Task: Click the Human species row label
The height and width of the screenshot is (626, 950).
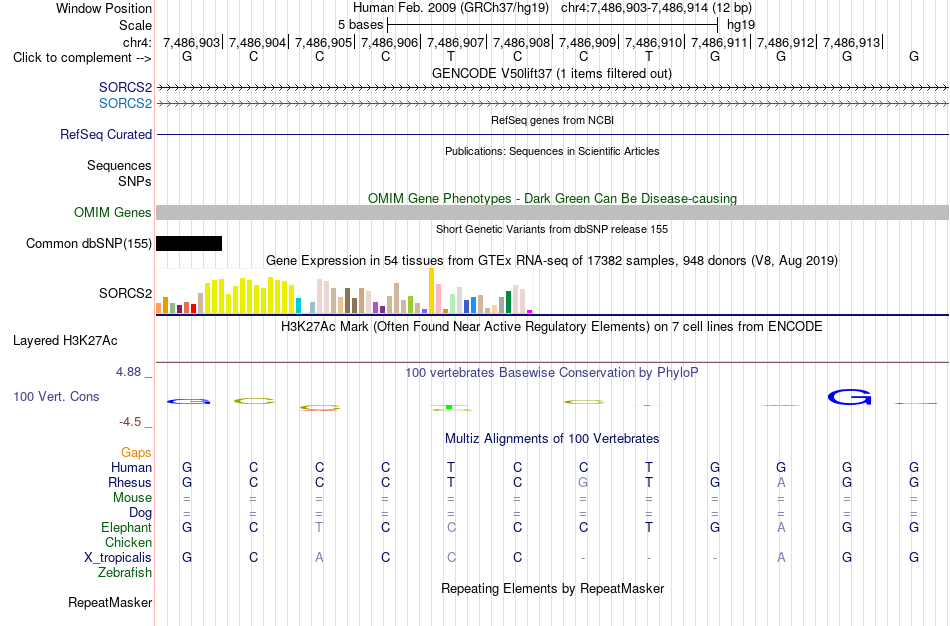Action: 131,467
